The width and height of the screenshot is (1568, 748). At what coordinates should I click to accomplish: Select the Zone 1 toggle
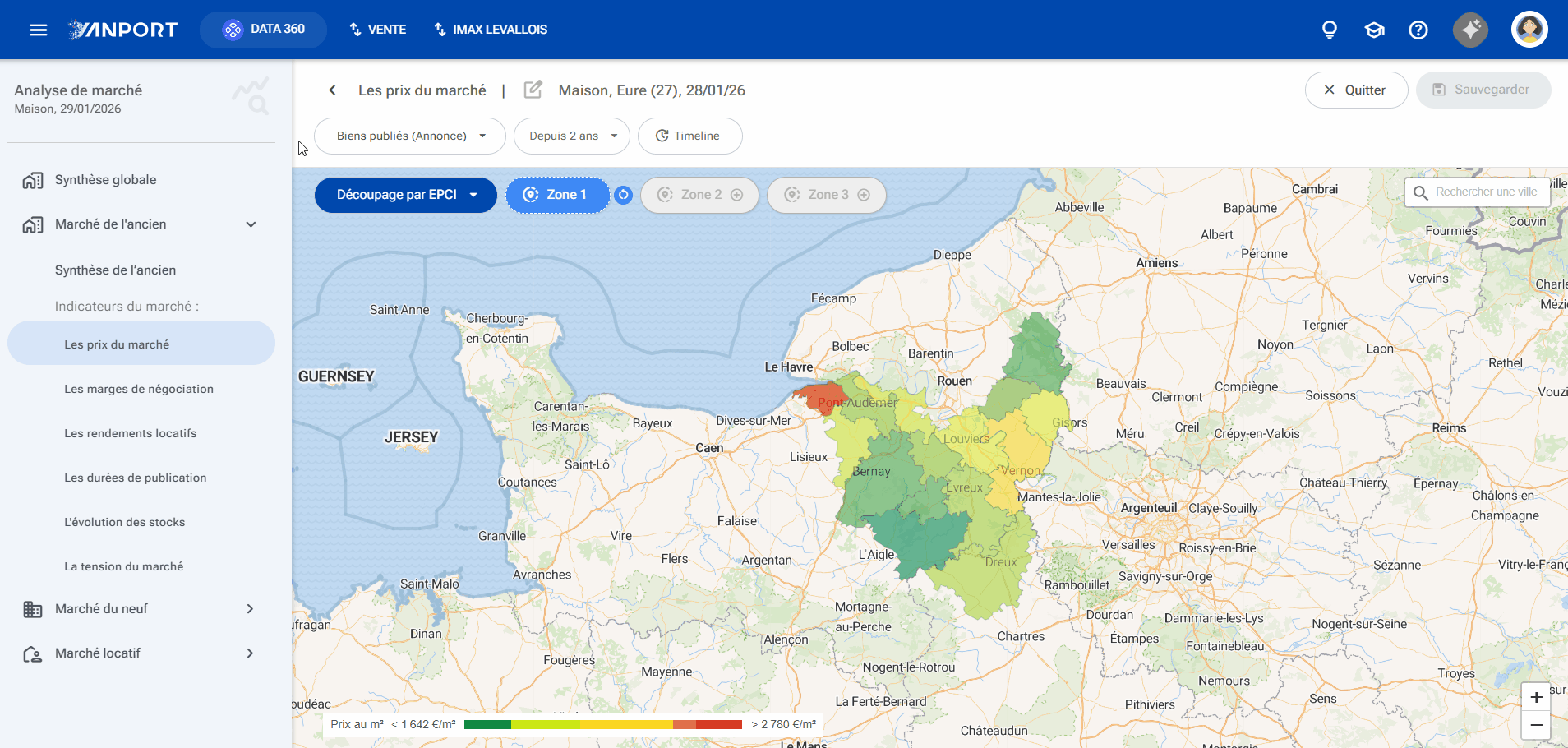click(x=557, y=195)
